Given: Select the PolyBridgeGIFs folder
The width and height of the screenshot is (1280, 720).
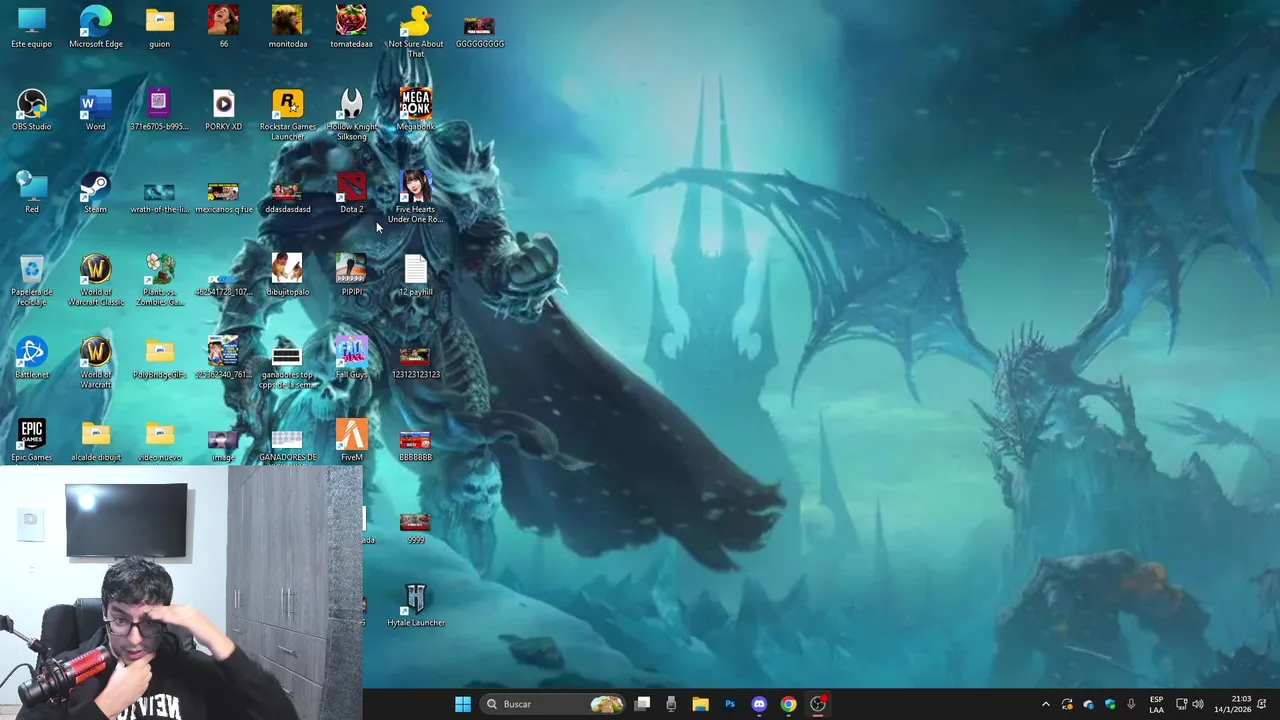Looking at the screenshot, I should tap(159, 358).
